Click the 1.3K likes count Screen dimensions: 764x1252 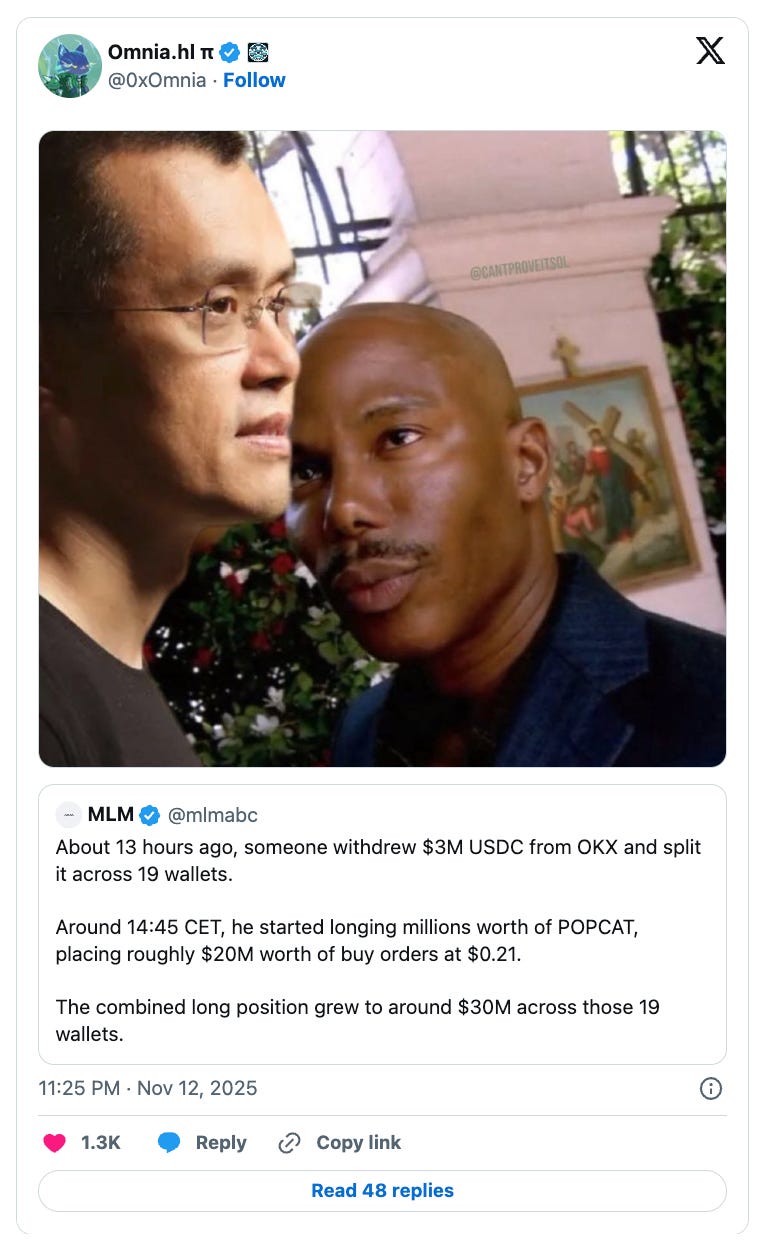pyautogui.click(x=100, y=1143)
